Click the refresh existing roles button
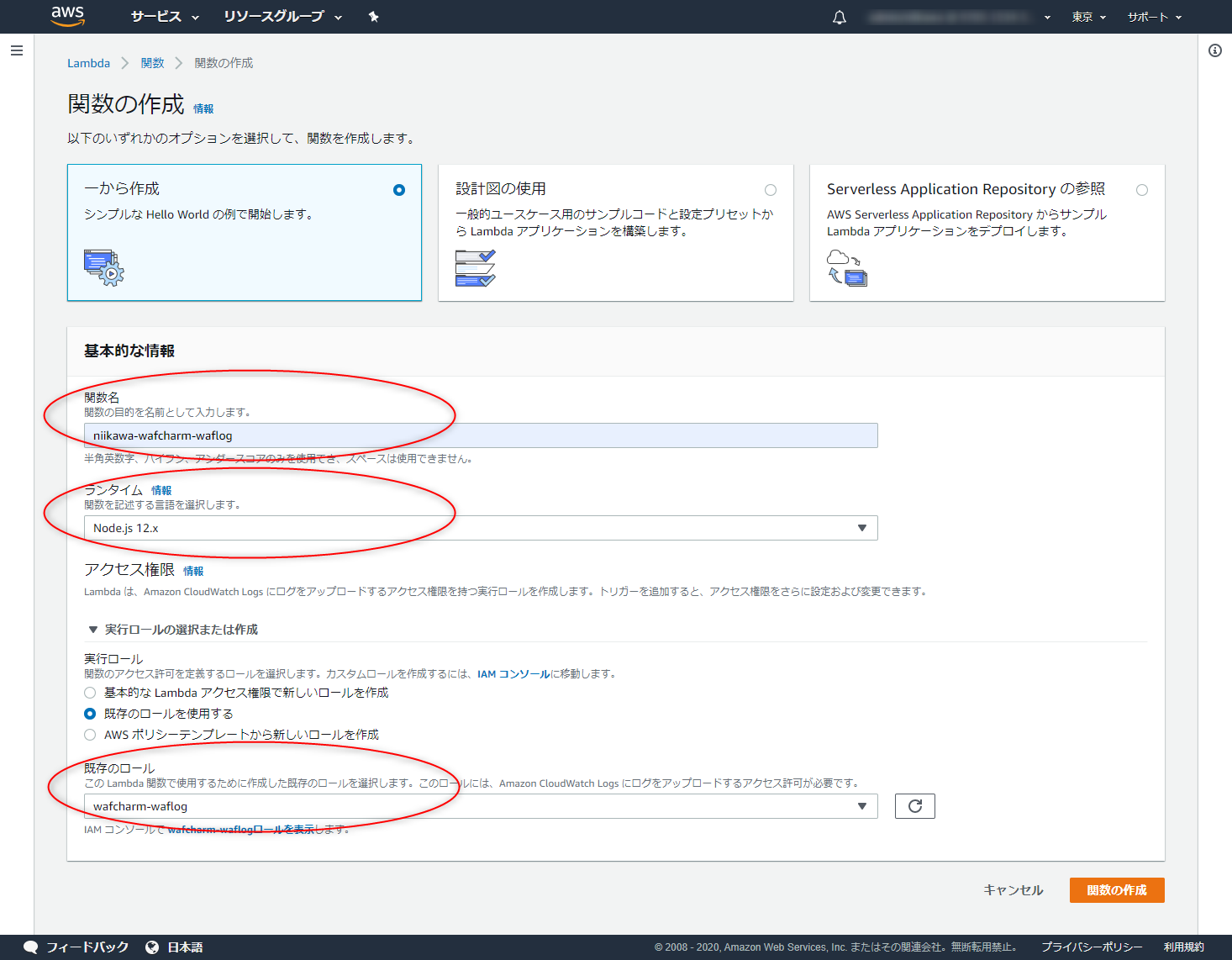This screenshot has width=1232, height=960. click(914, 806)
